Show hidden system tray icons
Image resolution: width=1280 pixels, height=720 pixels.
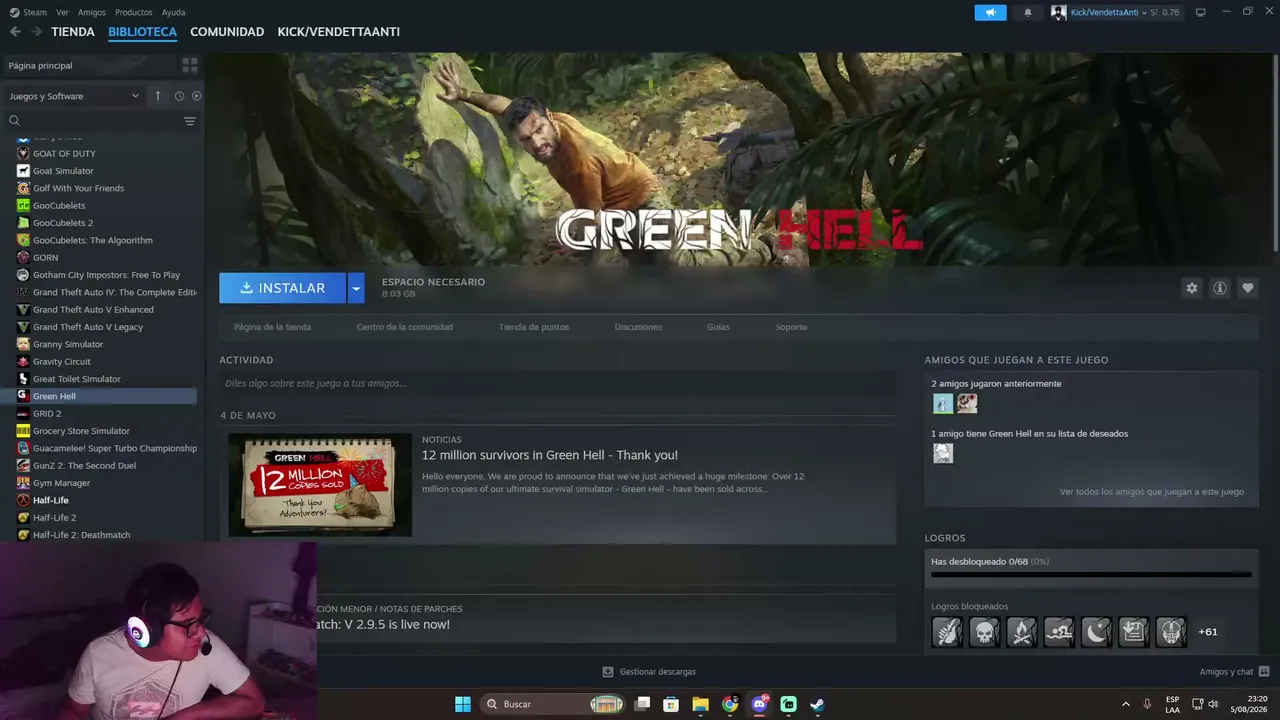pos(1125,704)
